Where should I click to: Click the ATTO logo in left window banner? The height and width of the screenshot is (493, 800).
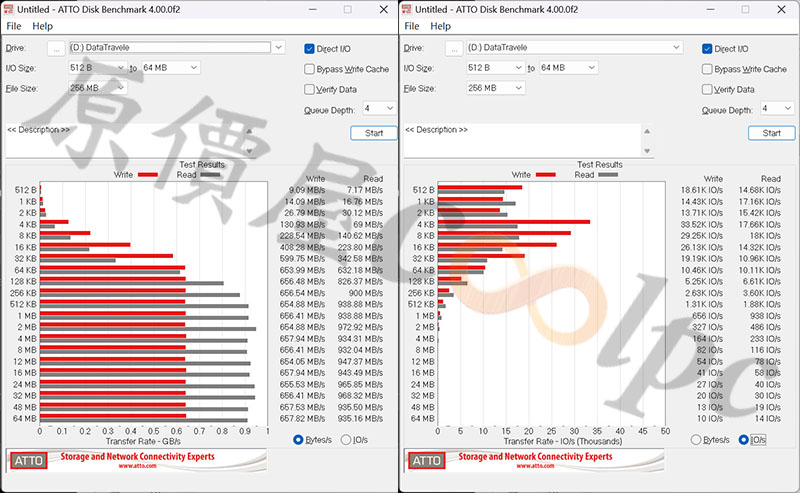pos(29,460)
